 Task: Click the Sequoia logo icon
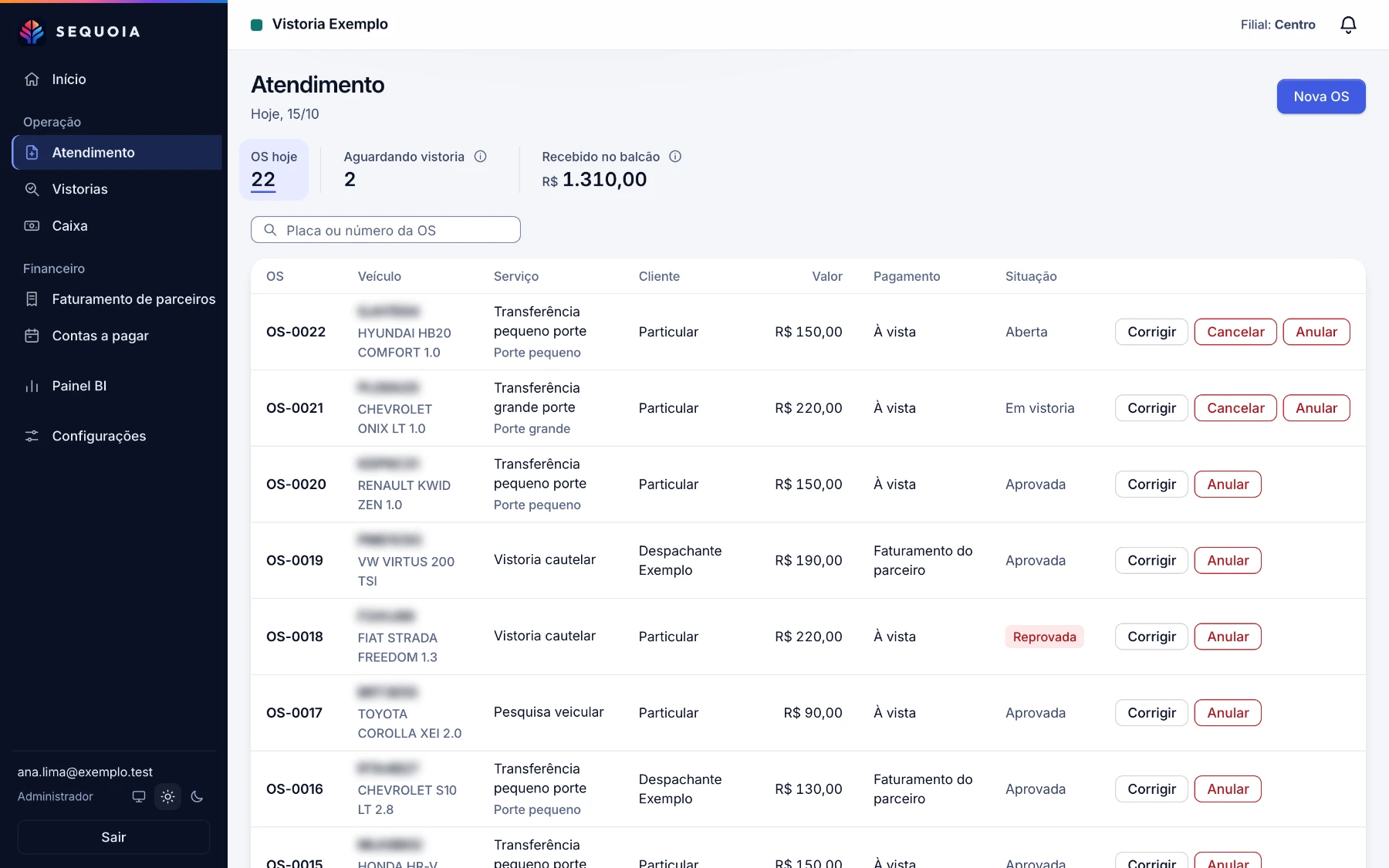pos(32,32)
